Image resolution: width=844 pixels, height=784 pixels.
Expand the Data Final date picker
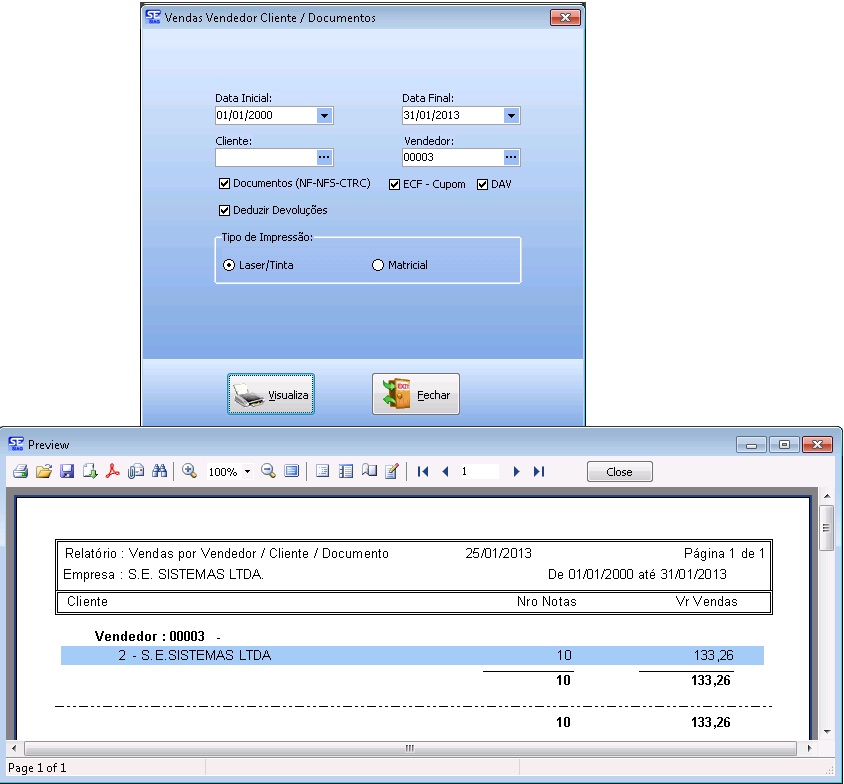pos(511,116)
